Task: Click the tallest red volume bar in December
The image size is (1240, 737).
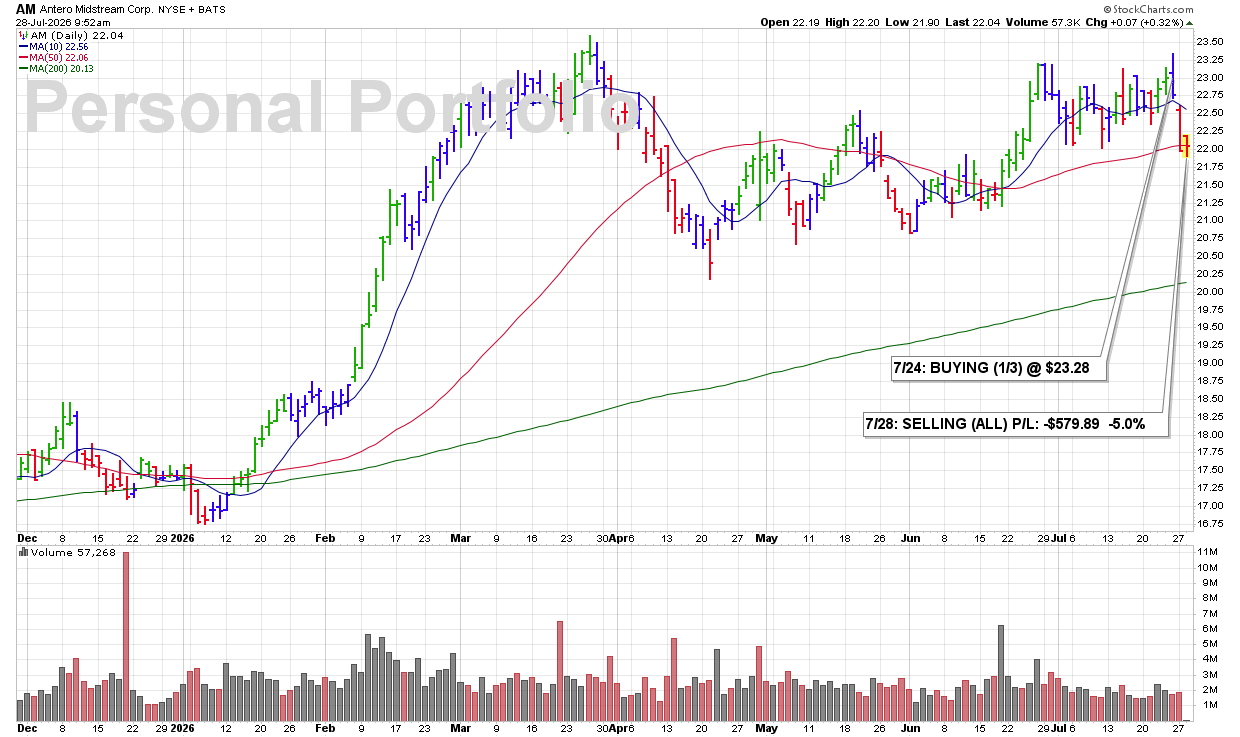Action: tap(126, 636)
